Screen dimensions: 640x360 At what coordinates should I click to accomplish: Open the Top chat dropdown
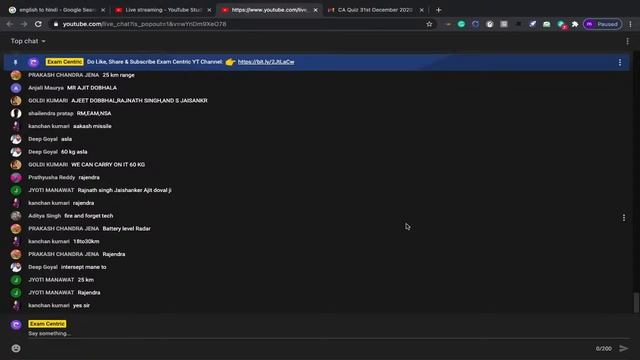[28, 41]
